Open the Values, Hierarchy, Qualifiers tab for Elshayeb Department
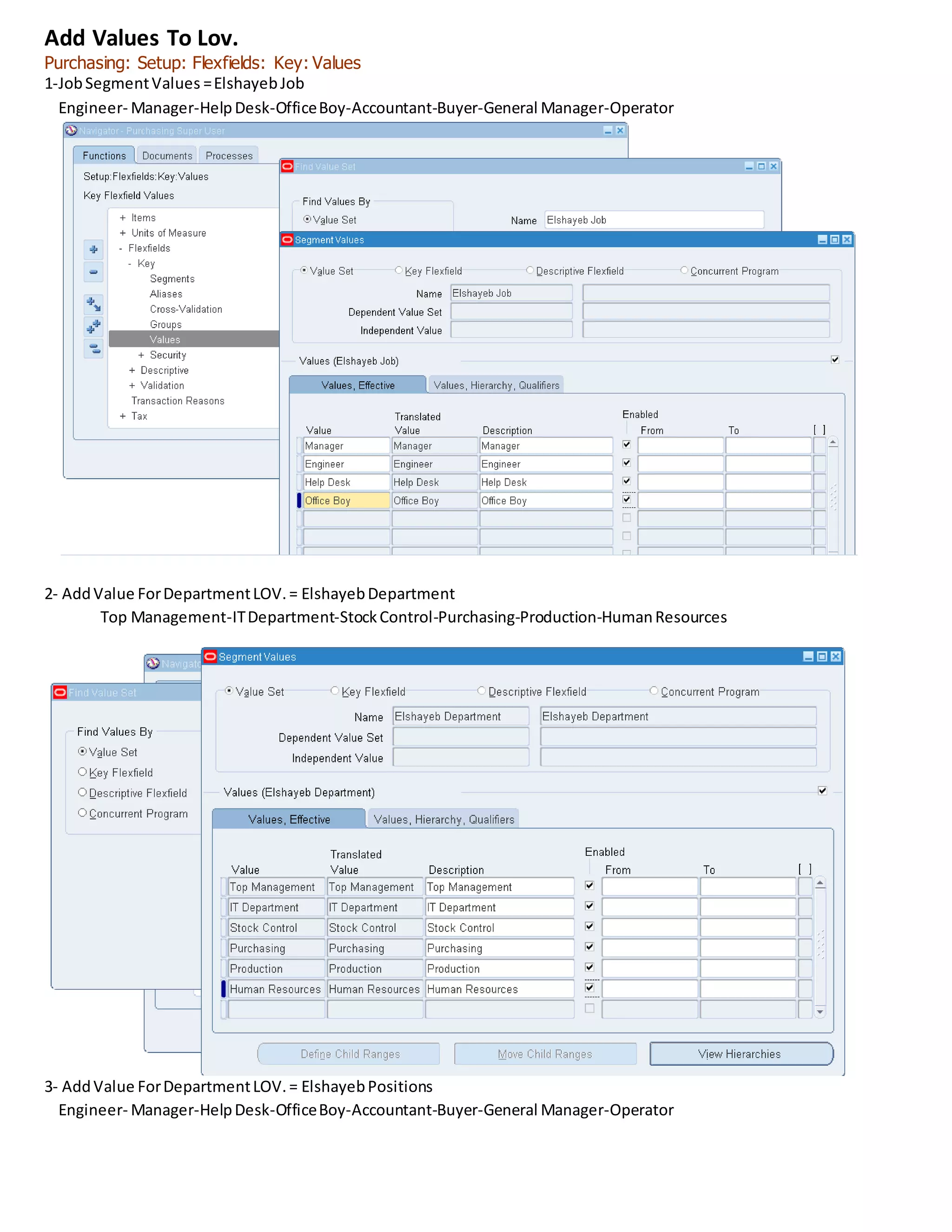 443,819
